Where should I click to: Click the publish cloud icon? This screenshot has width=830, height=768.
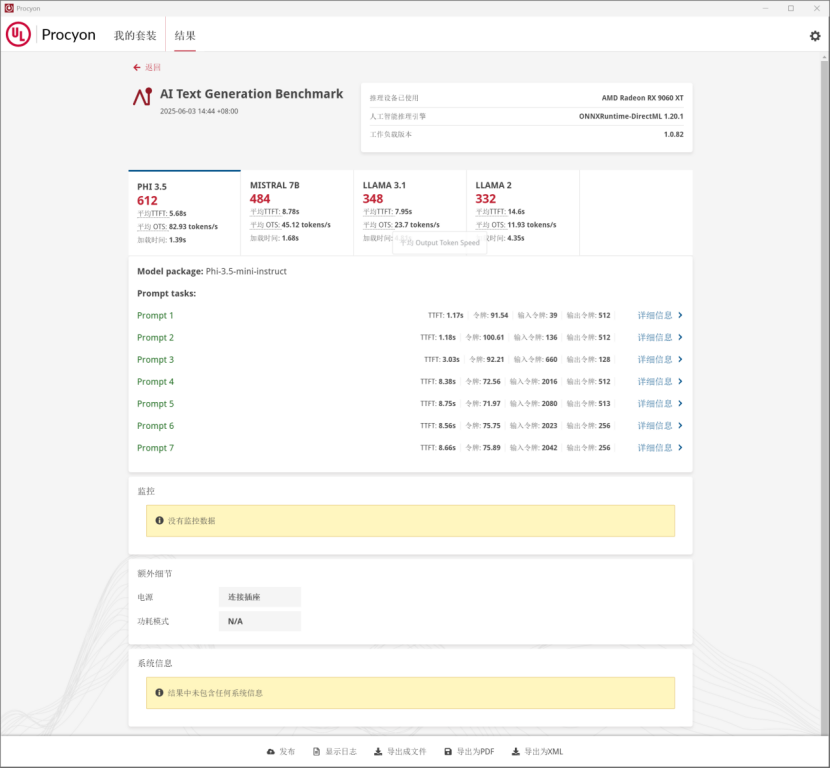click(270, 752)
